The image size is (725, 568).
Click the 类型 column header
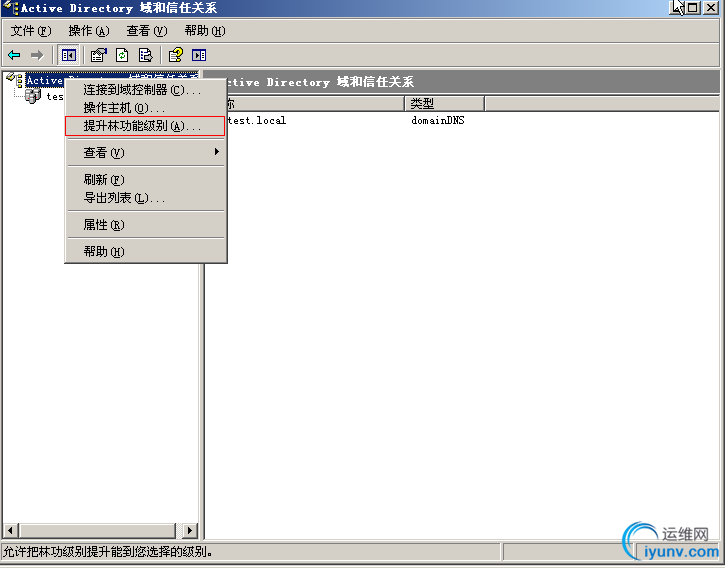tap(444, 104)
